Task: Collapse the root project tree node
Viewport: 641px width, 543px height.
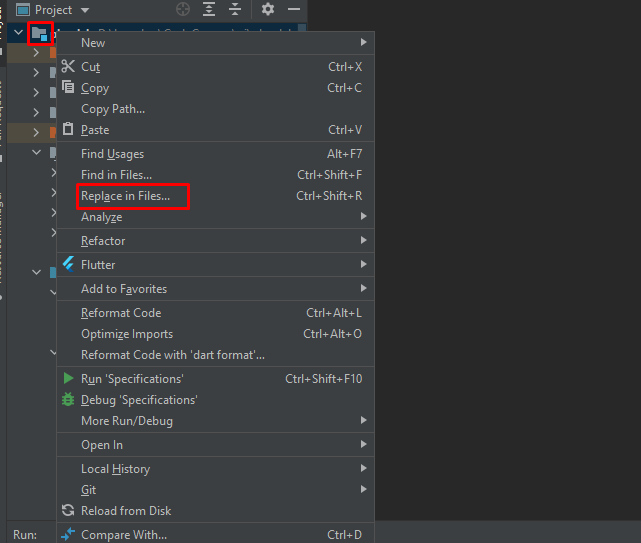Action: (18, 33)
